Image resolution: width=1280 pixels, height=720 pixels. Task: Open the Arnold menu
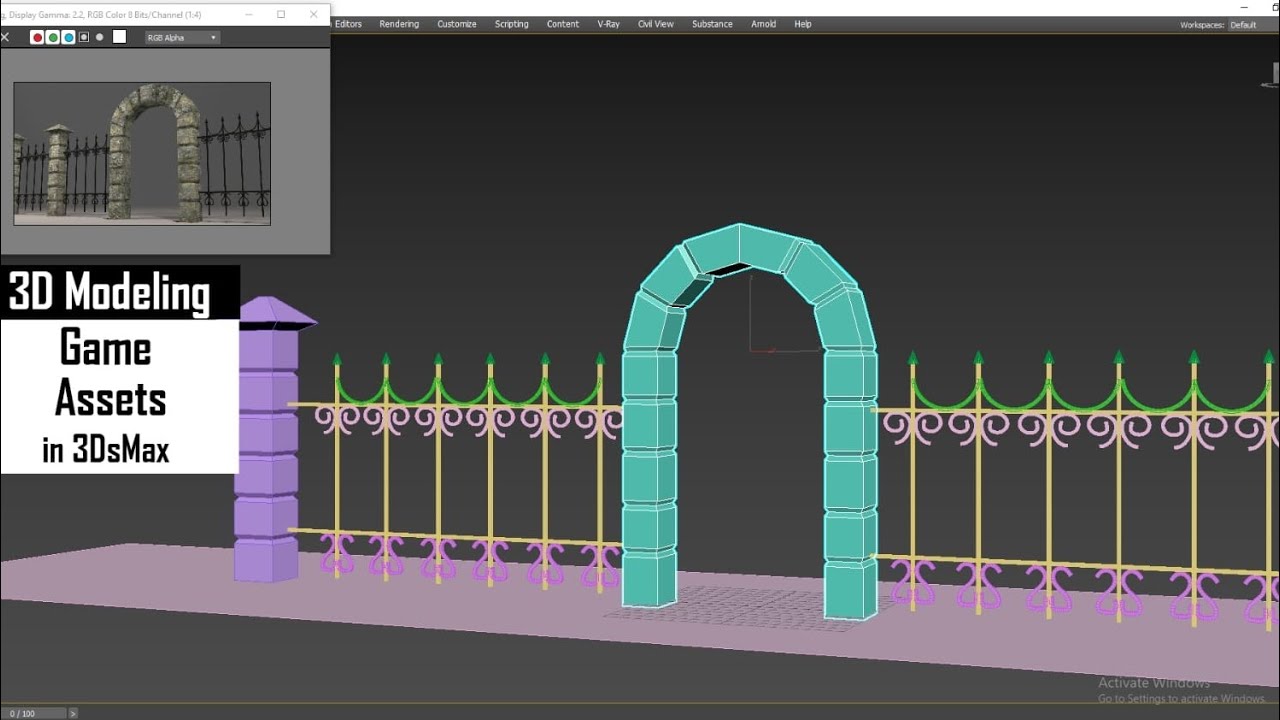click(x=763, y=24)
